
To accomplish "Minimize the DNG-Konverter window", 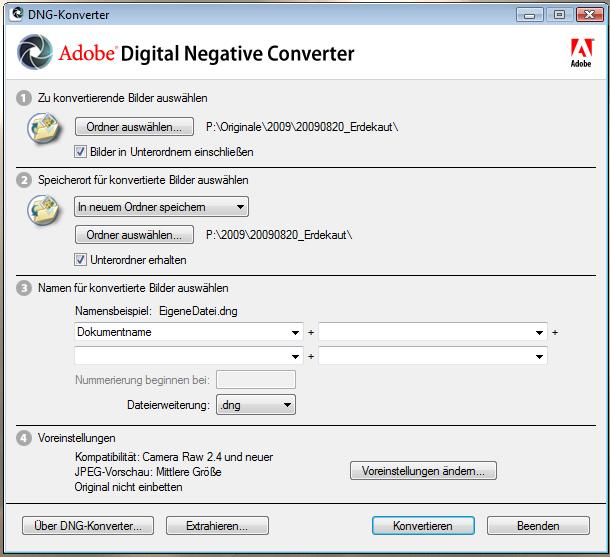I will click(529, 15).
